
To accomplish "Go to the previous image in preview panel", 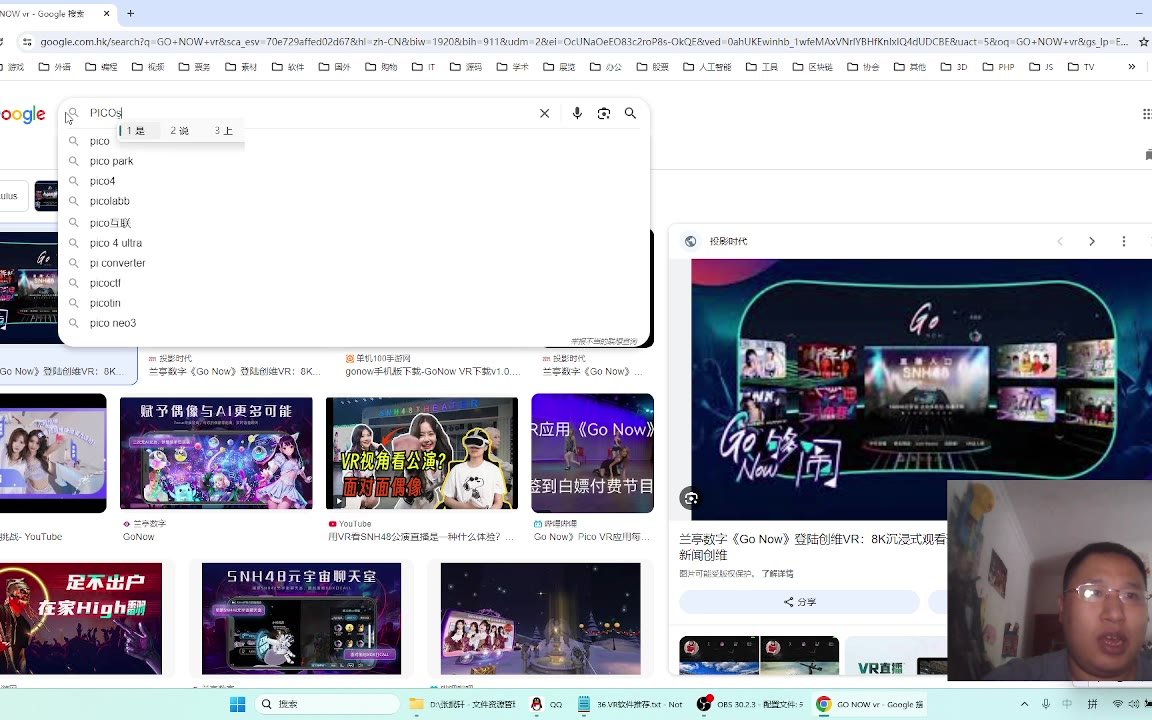I will [1059, 241].
